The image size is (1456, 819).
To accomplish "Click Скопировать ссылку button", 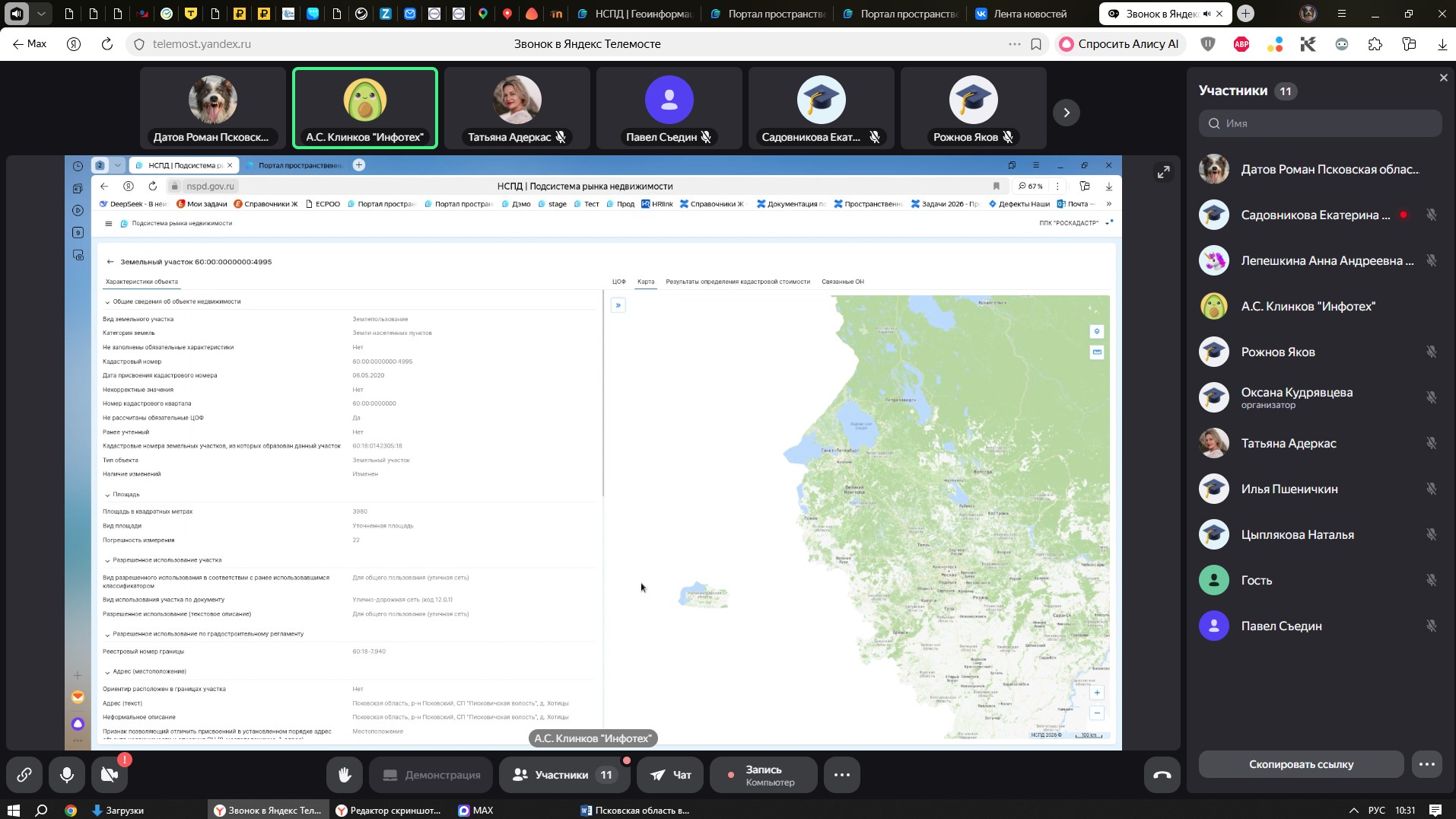I will 1300,764.
